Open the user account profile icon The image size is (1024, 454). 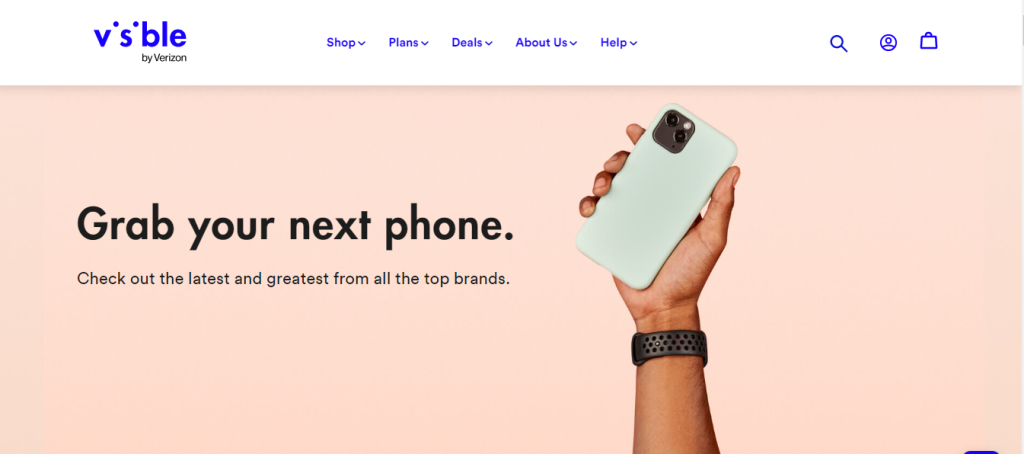pos(888,43)
